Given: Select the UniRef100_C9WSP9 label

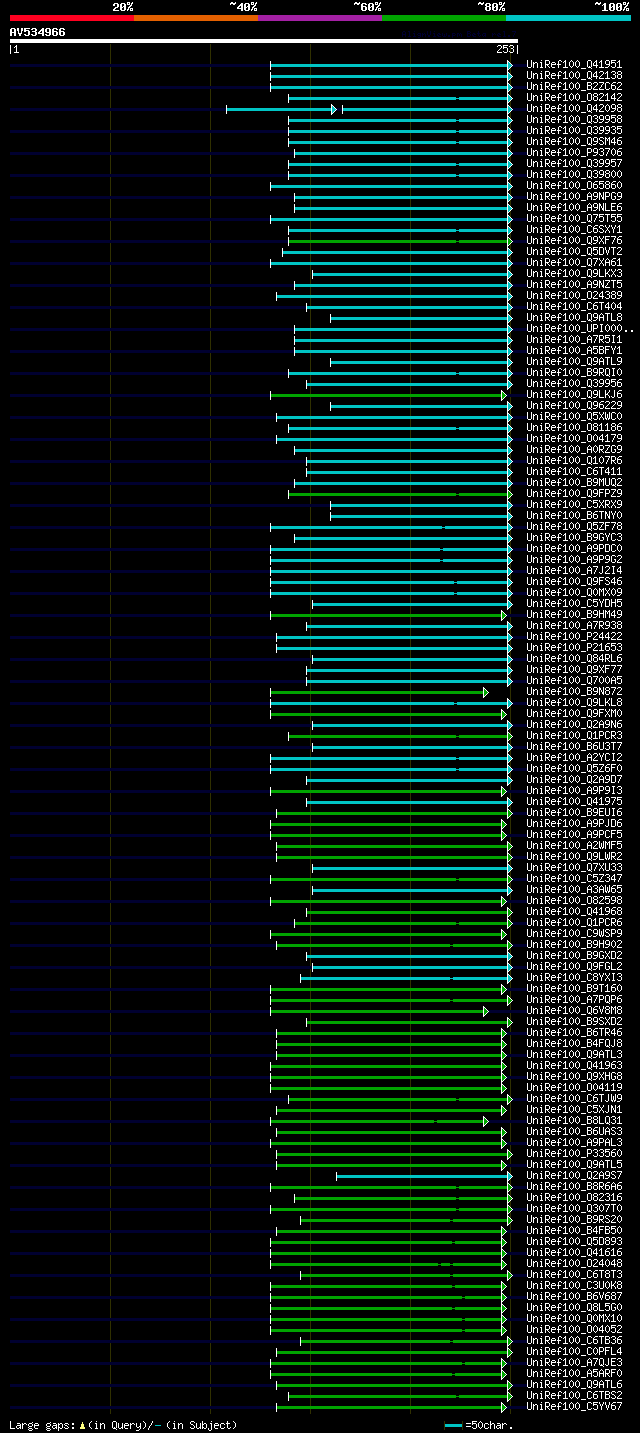Looking at the screenshot, I should point(574,934).
